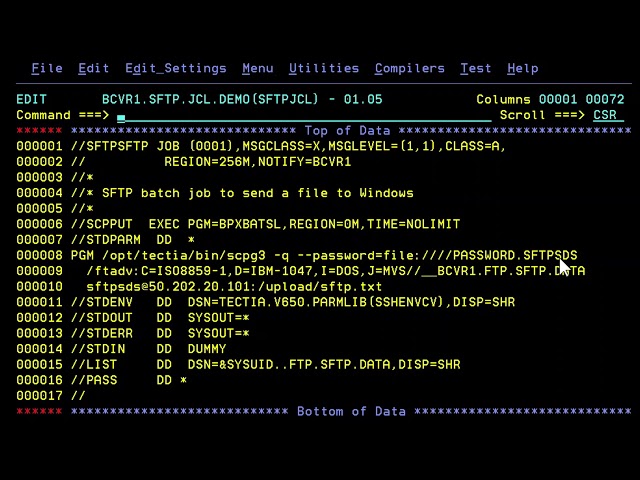
Task: Click line number 000008 prefix area
Action: pos(39,255)
